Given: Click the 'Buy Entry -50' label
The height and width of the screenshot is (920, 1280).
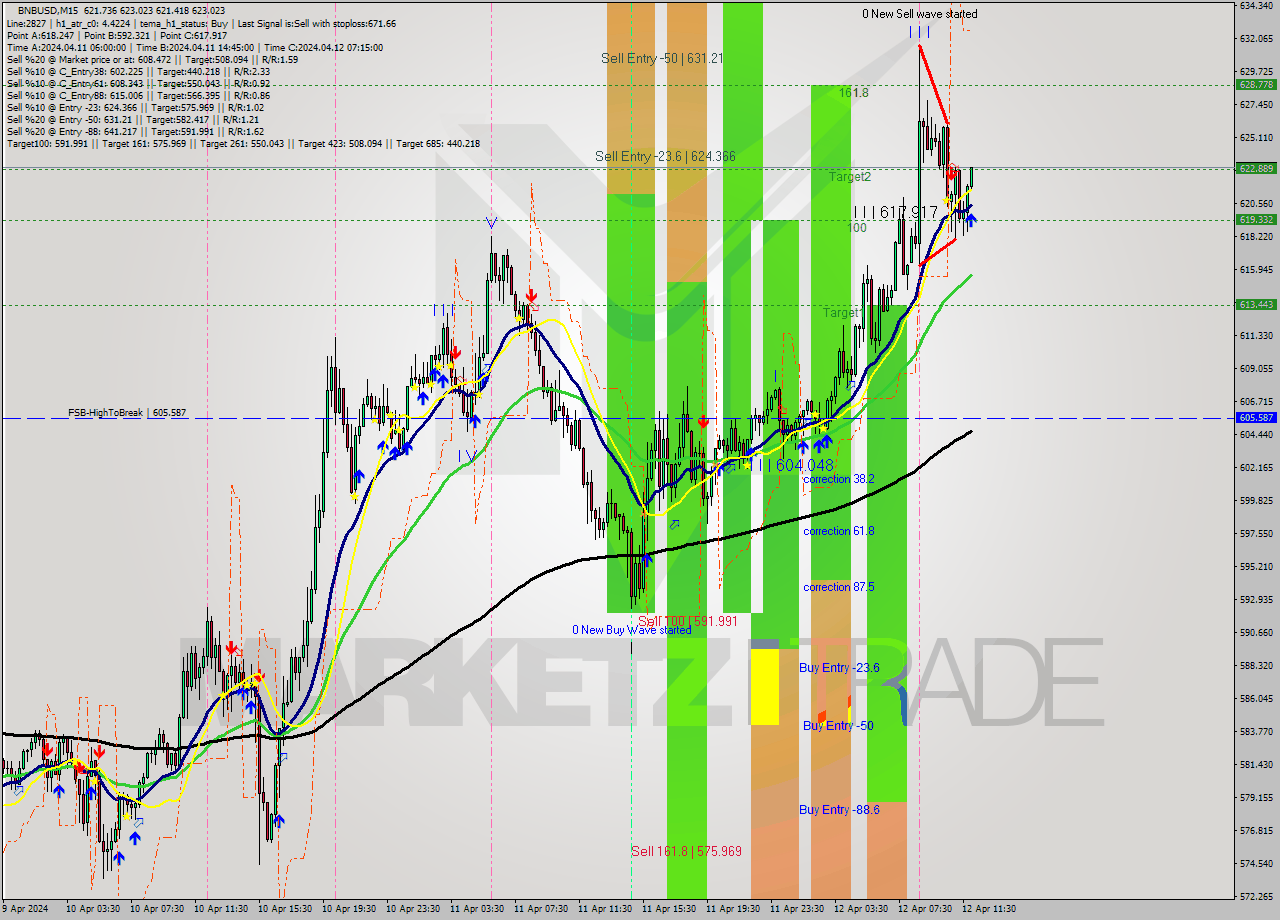Looking at the screenshot, I should click(x=838, y=726).
